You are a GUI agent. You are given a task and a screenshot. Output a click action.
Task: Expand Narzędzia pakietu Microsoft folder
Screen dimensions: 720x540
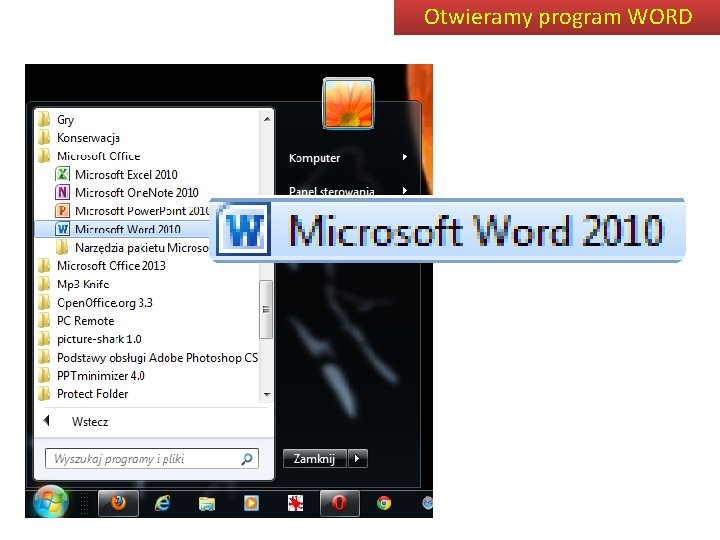pos(132,248)
